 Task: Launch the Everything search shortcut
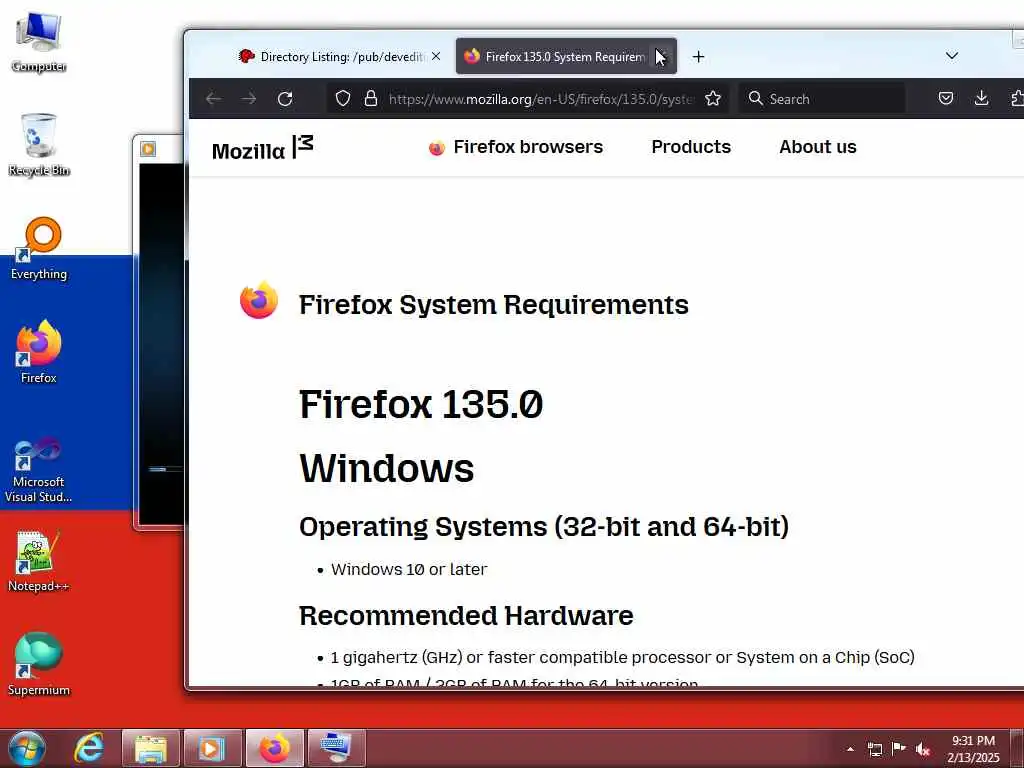(x=39, y=249)
